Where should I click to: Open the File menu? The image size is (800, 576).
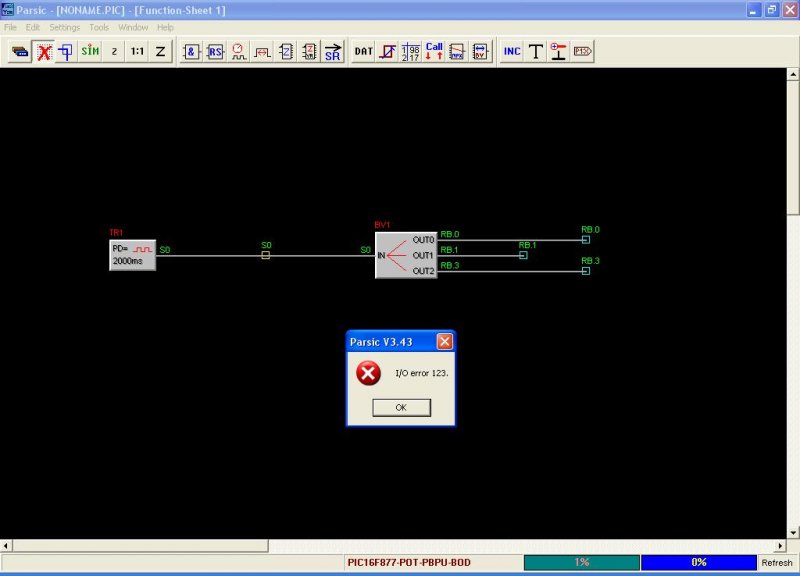(x=10, y=27)
